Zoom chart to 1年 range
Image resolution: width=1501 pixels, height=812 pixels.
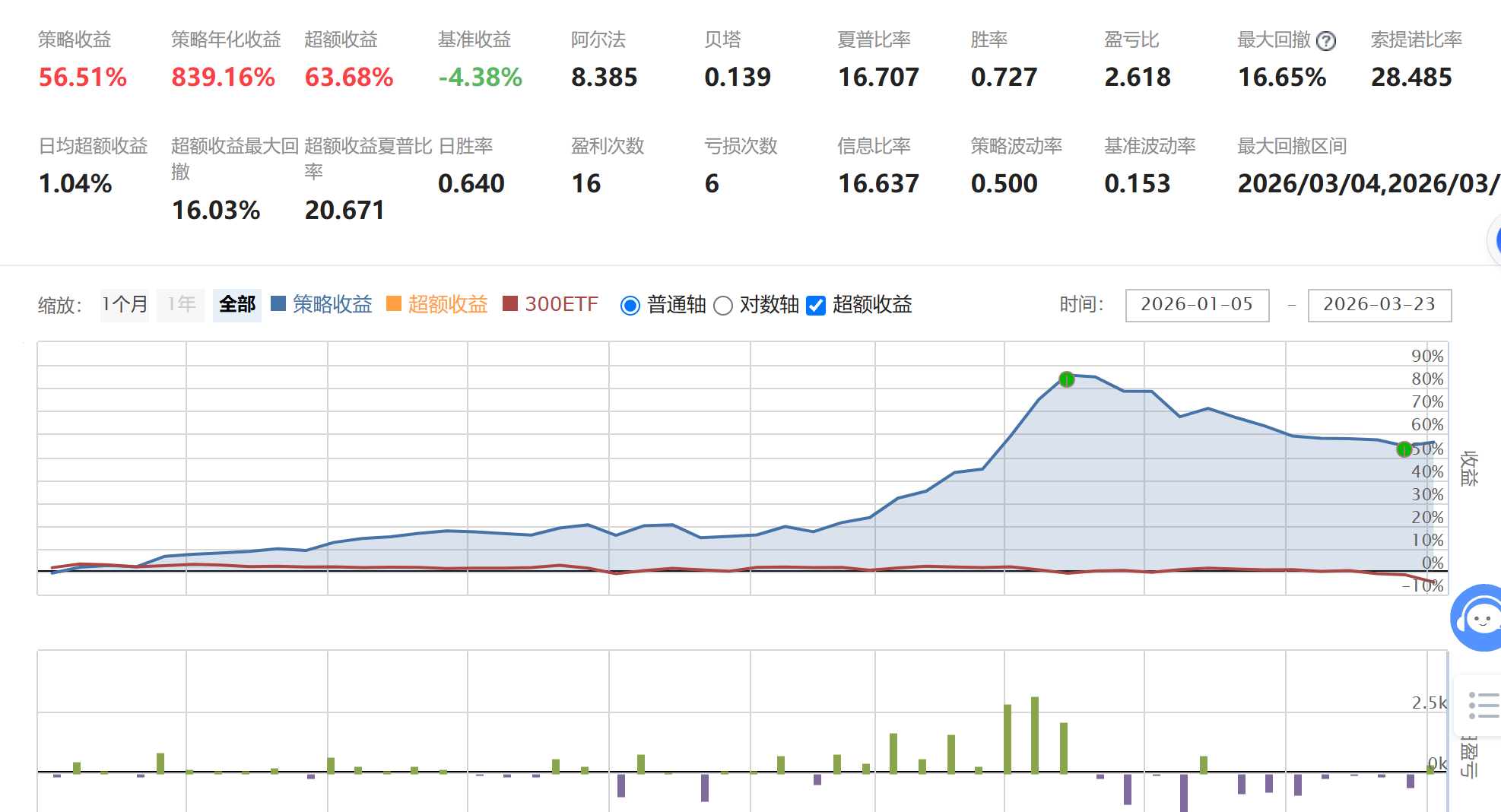coord(181,305)
